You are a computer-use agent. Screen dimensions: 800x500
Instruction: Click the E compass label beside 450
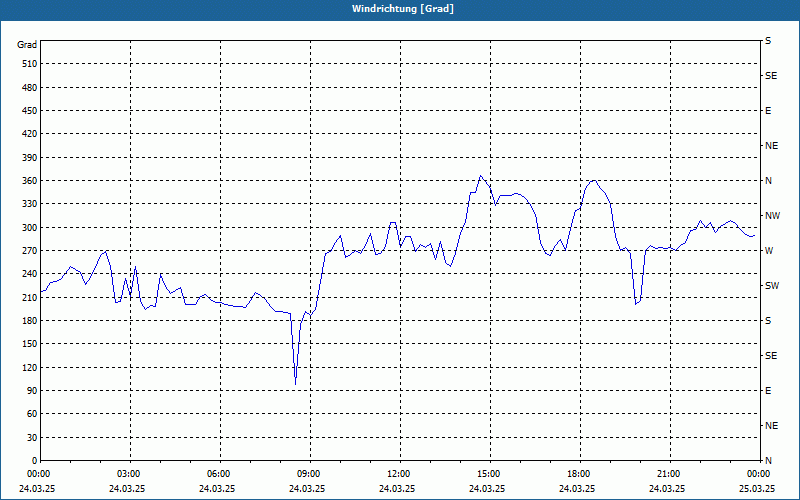point(768,111)
